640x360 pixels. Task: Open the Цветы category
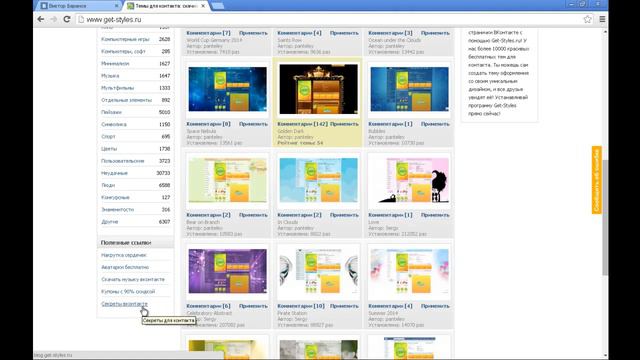[x=109, y=149]
